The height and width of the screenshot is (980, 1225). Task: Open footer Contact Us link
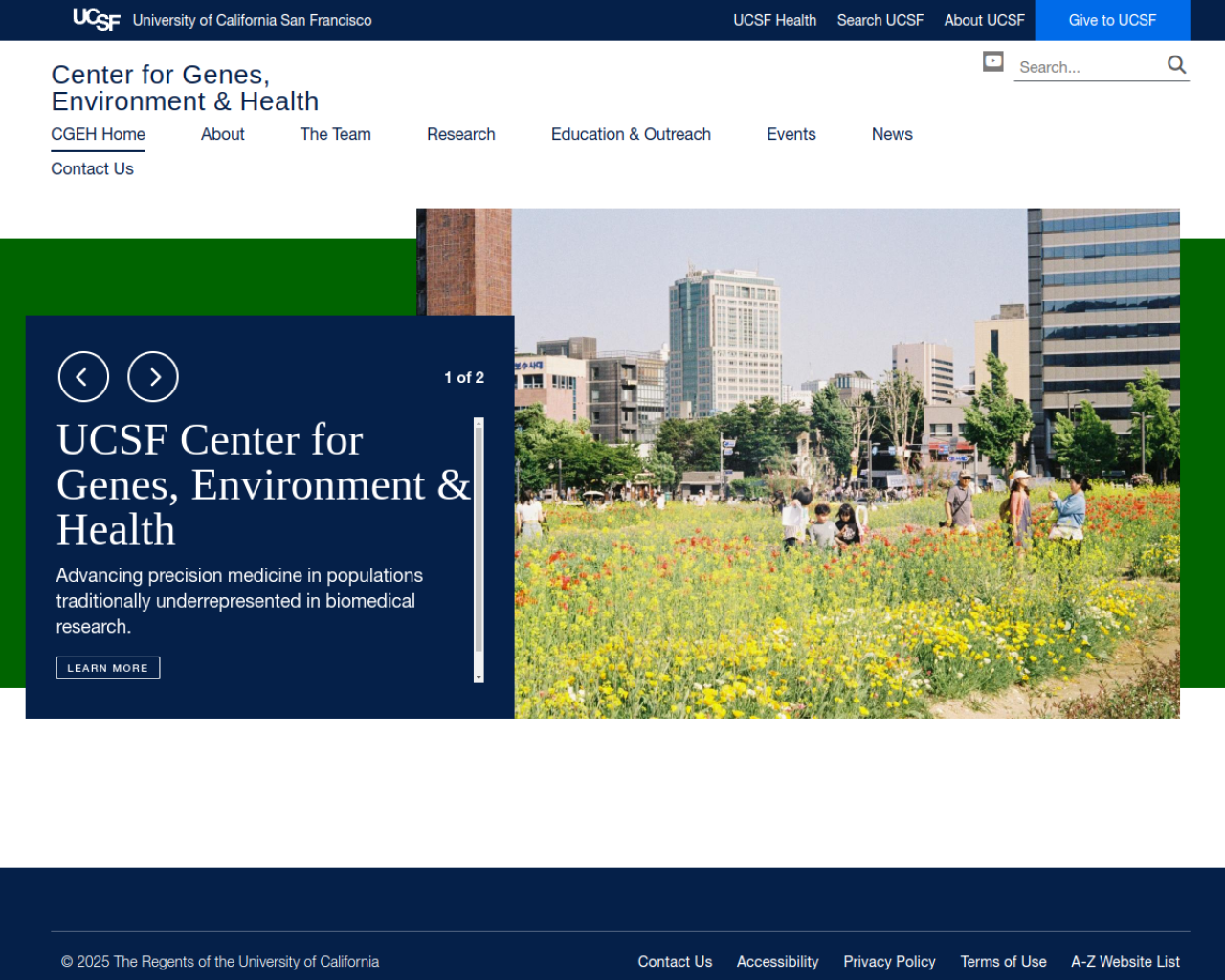point(675,961)
